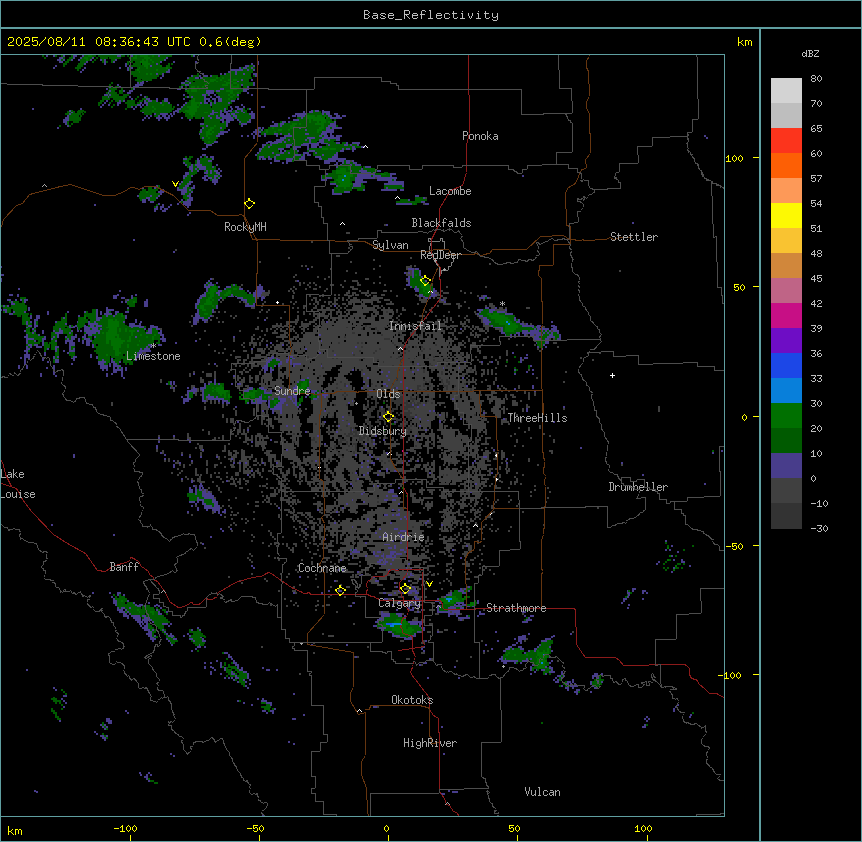The height and width of the screenshot is (842, 862).
Task: Click the yellow diamond marker above RockyMH
Action: pos(250,204)
